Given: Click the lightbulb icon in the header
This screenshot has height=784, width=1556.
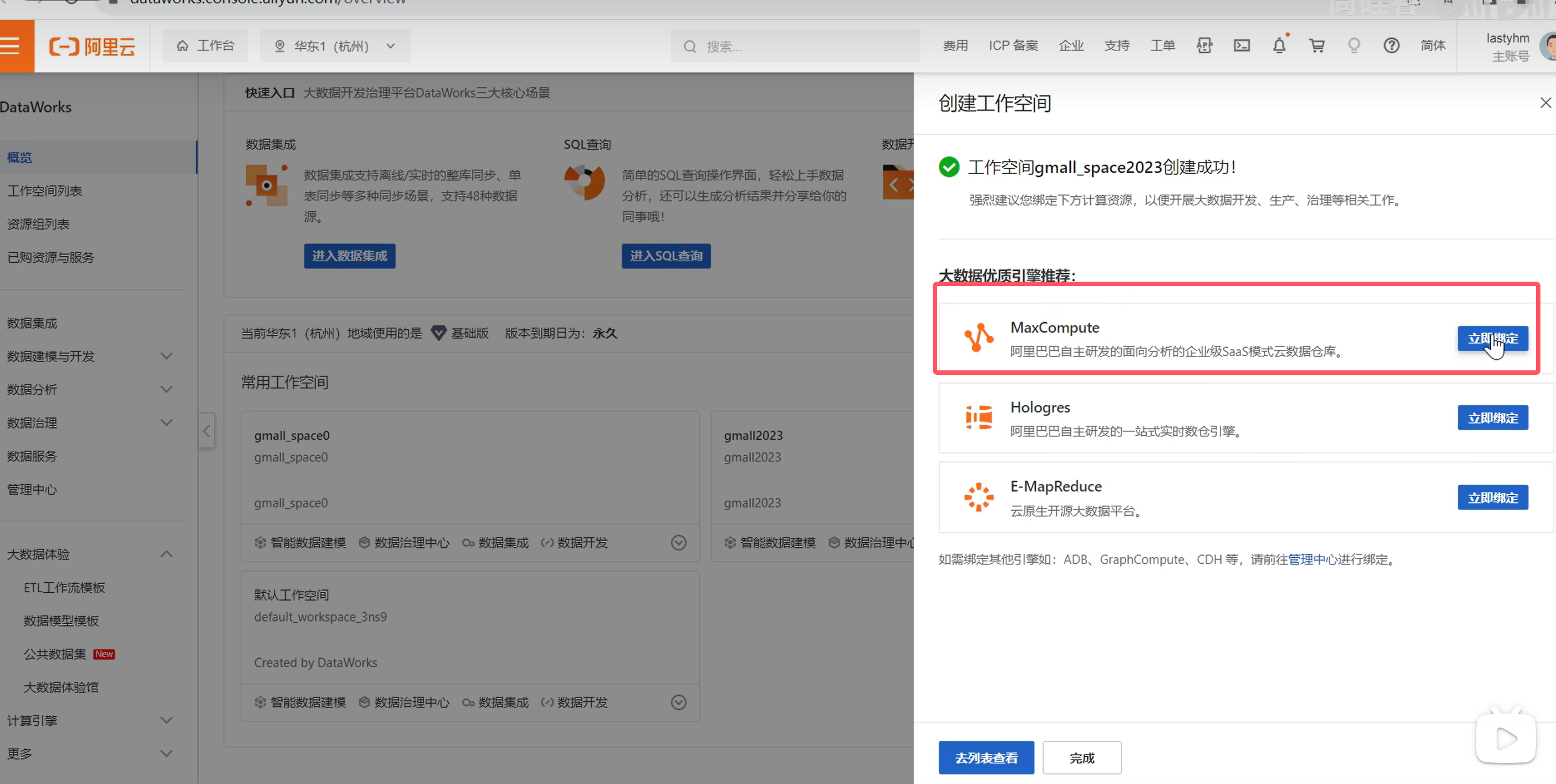Looking at the screenshot, I should [1354, 46].
